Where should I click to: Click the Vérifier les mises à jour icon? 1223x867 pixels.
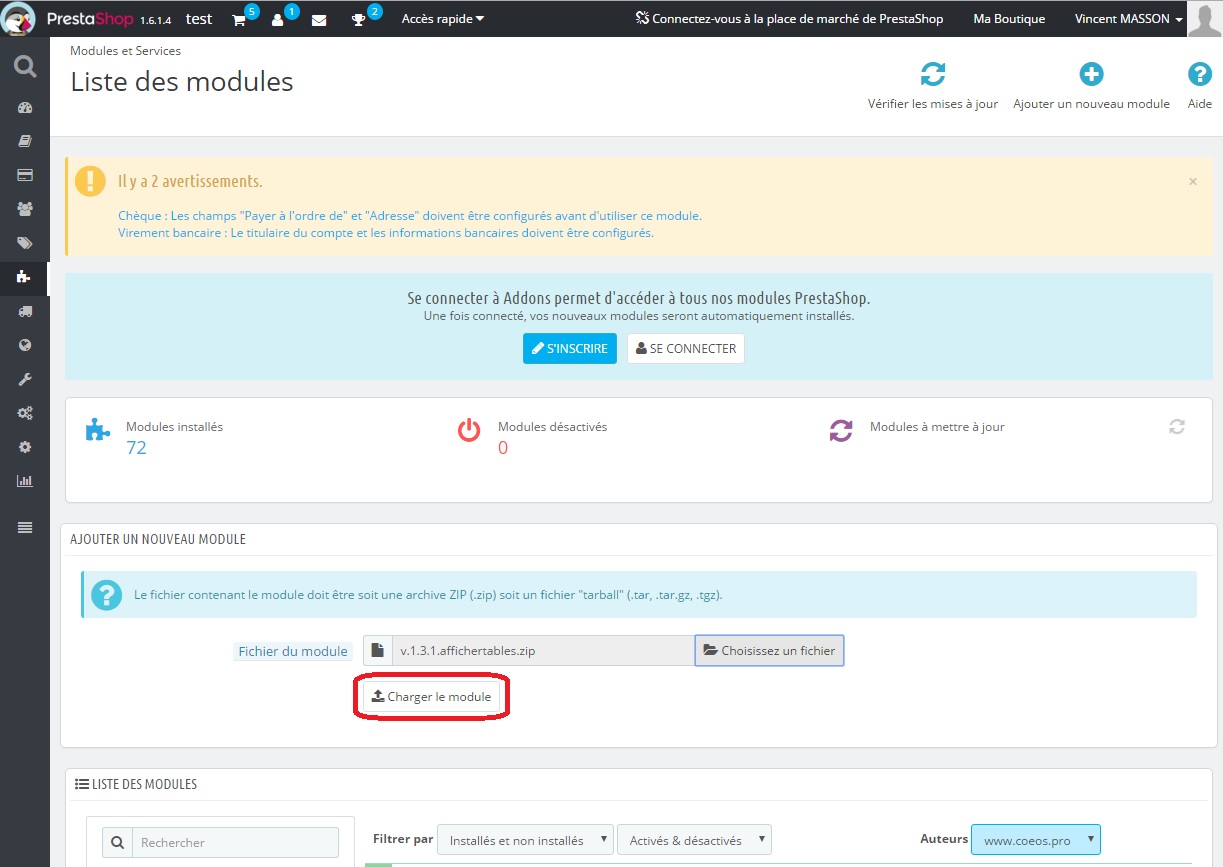tap(933, 74)
